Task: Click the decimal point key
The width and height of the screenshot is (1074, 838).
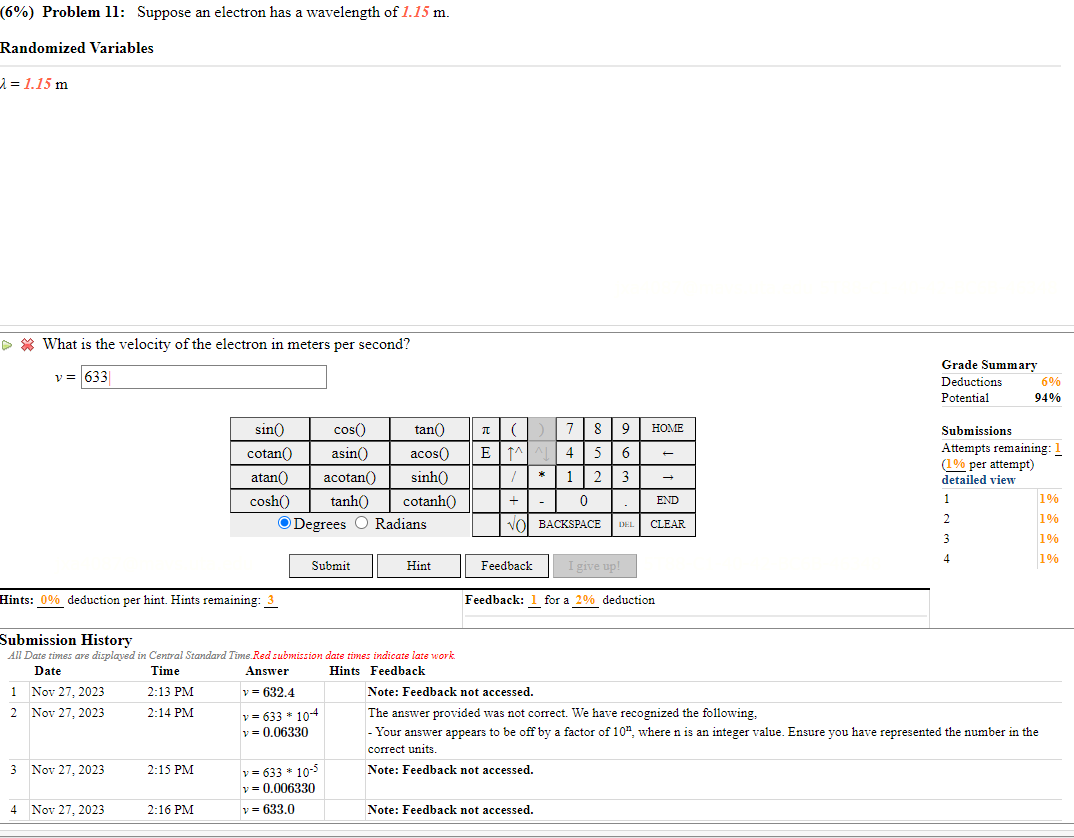Action: coord(626,501)
